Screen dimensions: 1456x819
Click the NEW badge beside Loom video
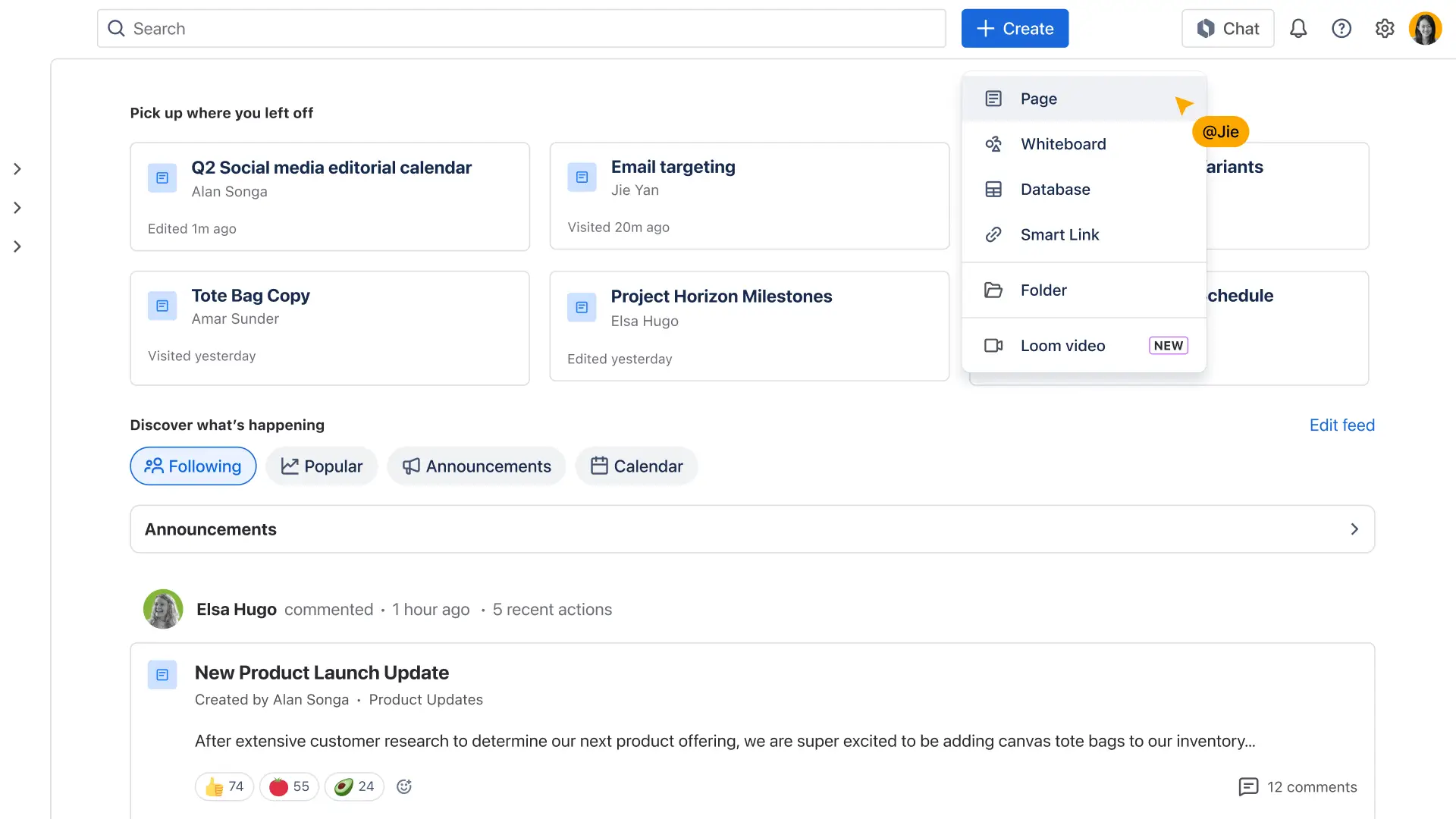tap(1168, 346)
